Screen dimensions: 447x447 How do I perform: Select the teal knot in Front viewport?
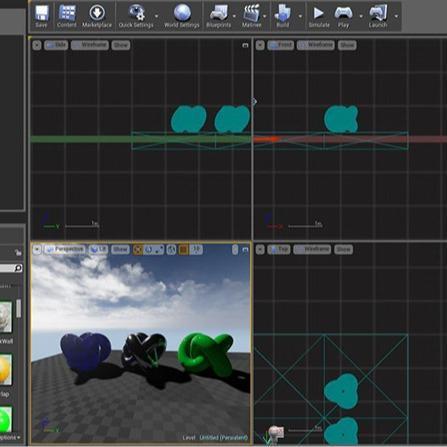tap(341, 119)
